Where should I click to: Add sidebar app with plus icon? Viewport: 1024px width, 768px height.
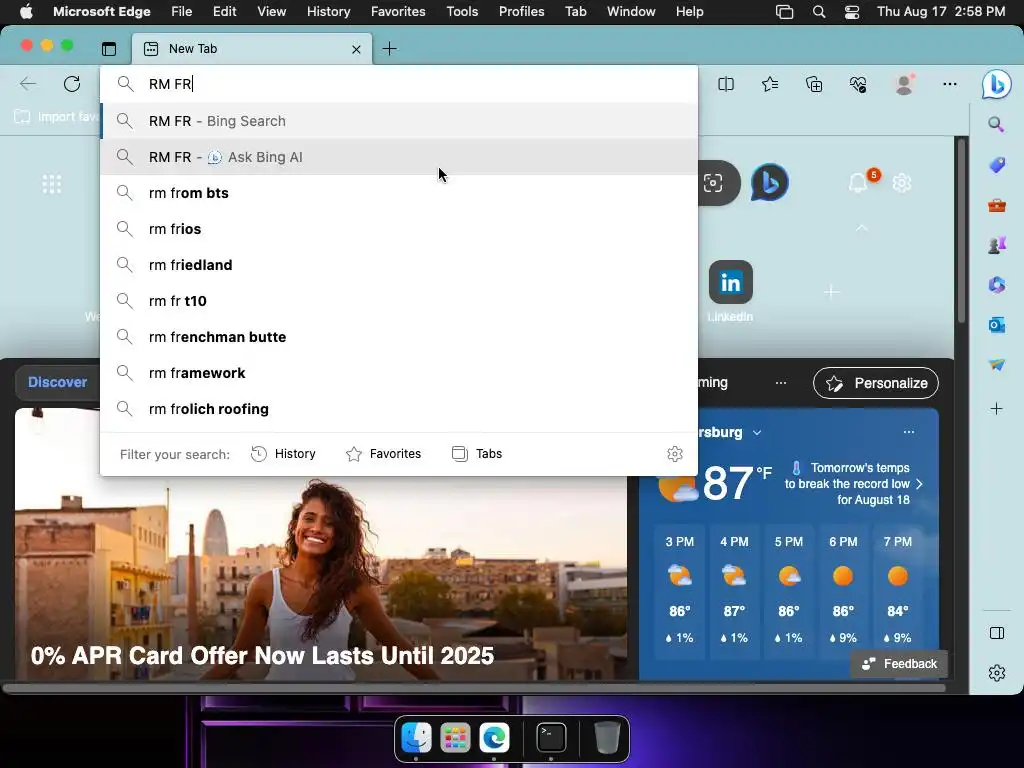(x=997, y=409)
